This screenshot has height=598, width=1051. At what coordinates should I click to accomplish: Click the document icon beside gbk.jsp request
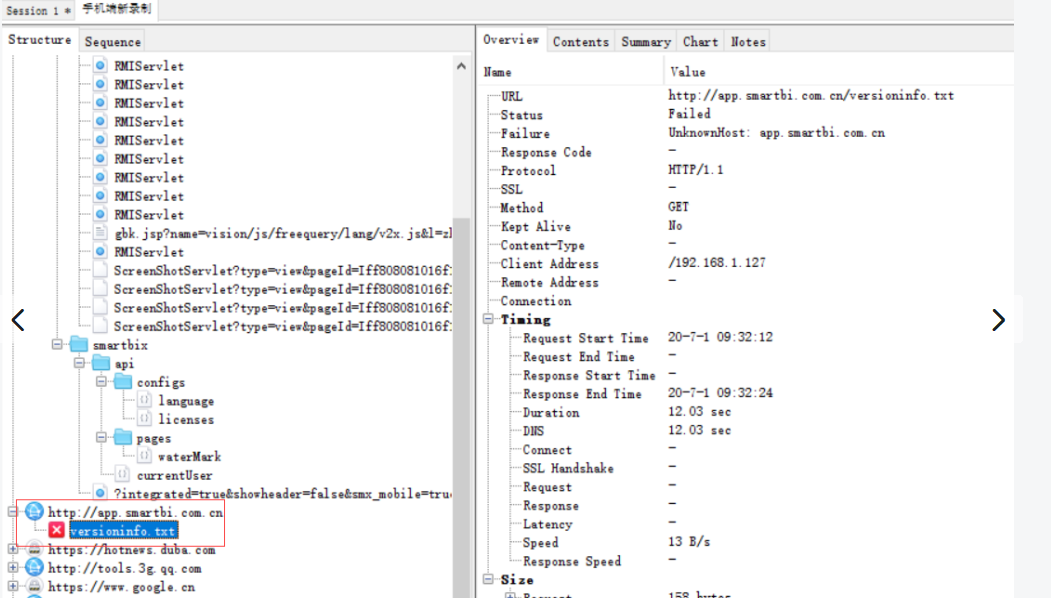tap(100, 233)
